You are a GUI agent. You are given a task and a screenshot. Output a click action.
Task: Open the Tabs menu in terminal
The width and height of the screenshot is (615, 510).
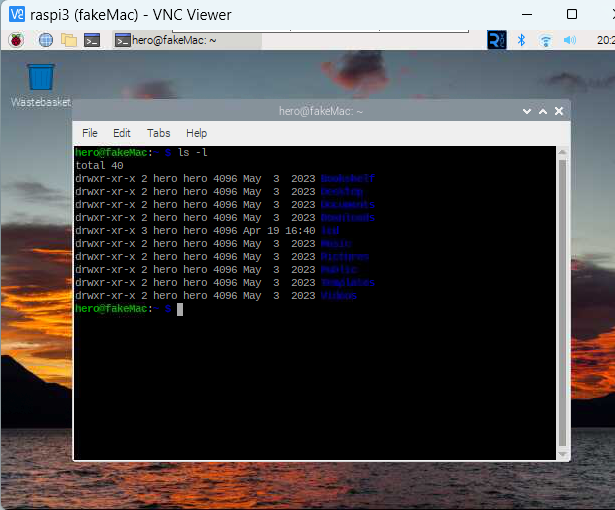[x=158, y=133]
